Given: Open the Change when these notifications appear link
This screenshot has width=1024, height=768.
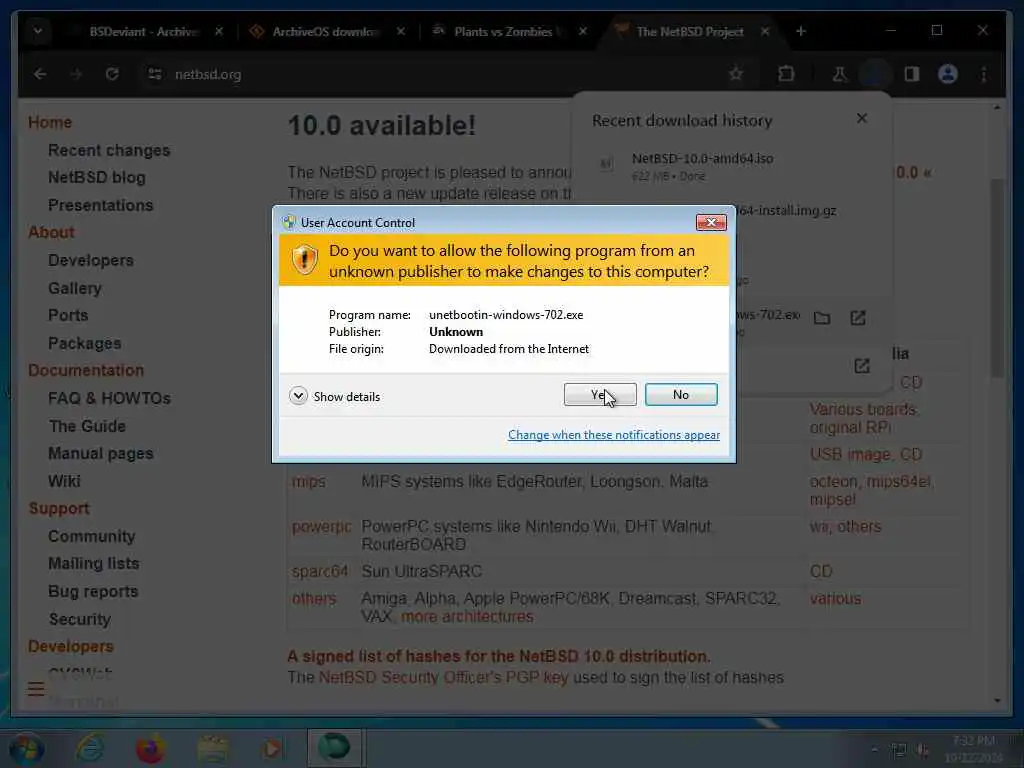Looking at the screenshot, I should coord(614,435).
